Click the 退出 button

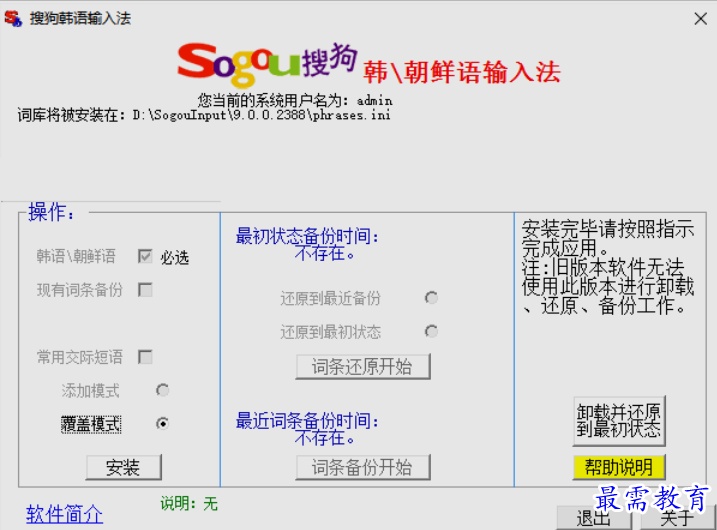tap(594, 518)
